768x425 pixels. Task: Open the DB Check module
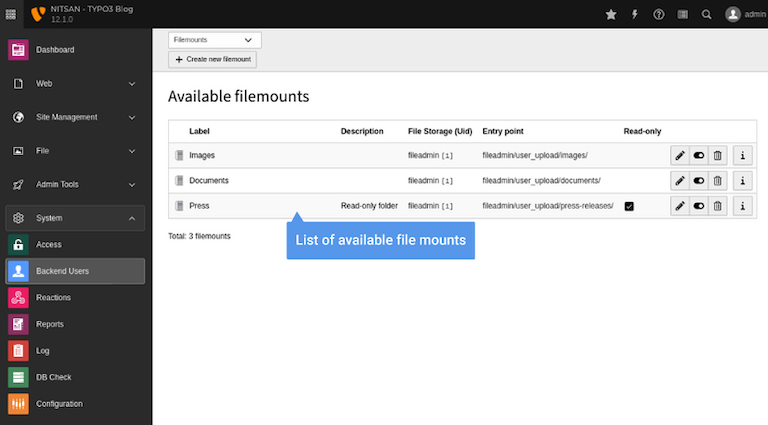[x=53, y=377]
